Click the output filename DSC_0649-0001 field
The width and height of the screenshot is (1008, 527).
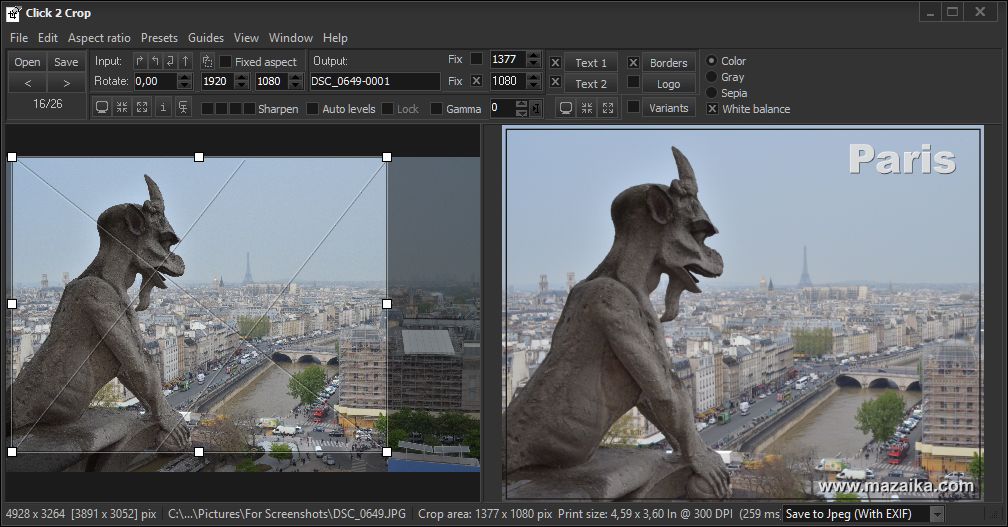pos(375,81)
